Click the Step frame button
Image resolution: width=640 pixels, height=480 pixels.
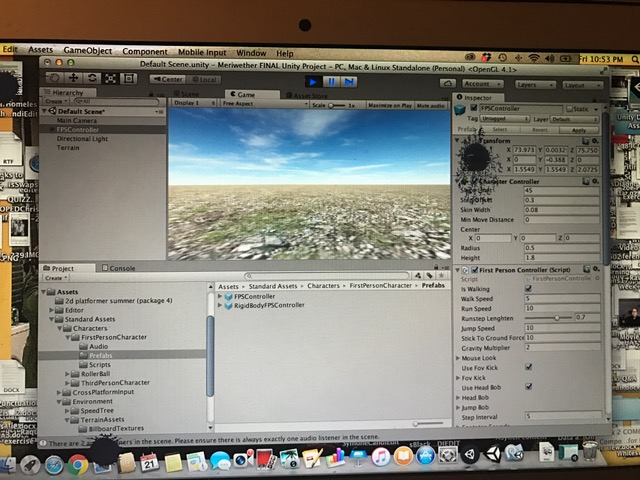[x=350, y=81]
